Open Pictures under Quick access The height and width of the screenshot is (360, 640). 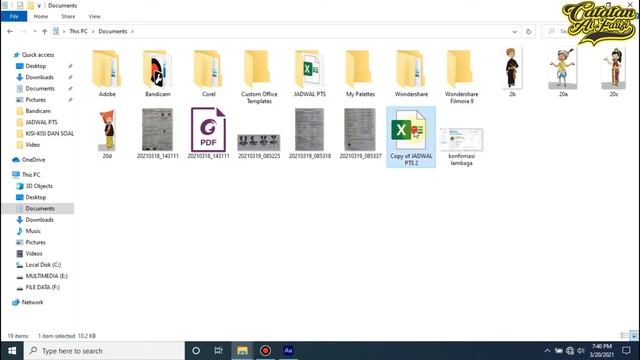(36, 100)
